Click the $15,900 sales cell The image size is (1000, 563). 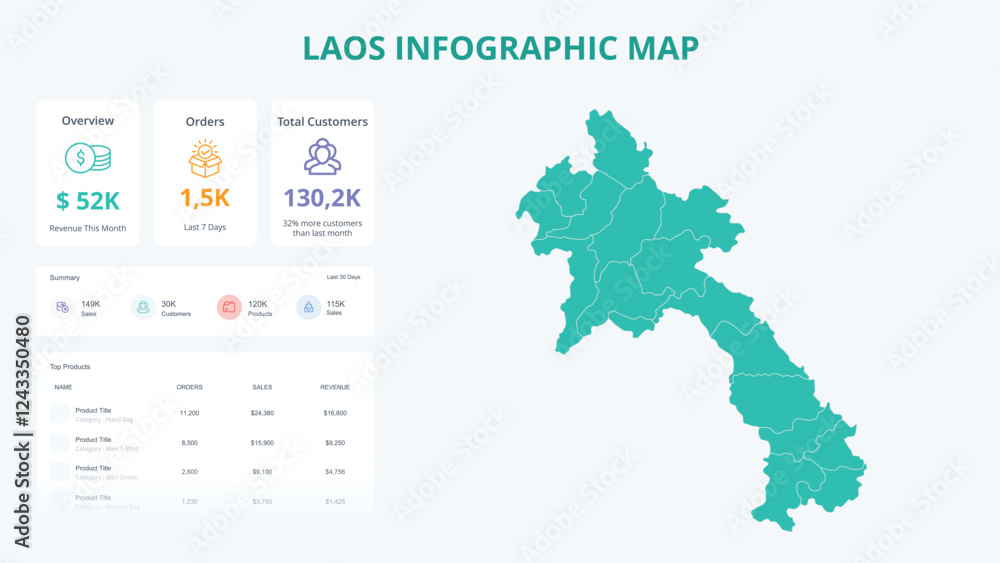click(262, 442)
